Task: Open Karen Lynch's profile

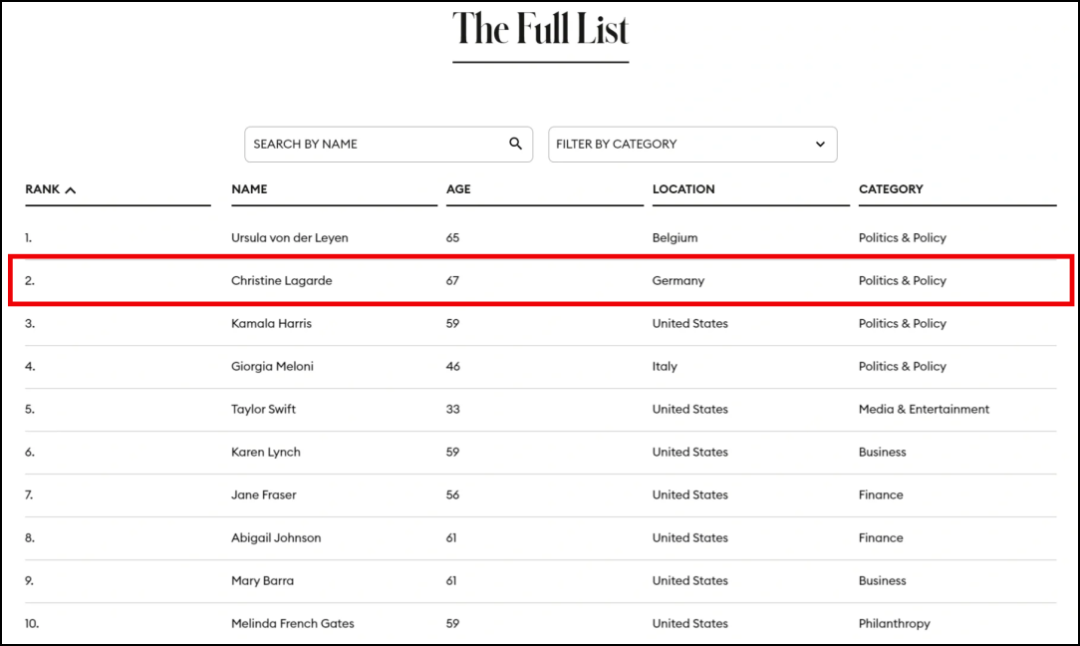Action: [265, 452]
